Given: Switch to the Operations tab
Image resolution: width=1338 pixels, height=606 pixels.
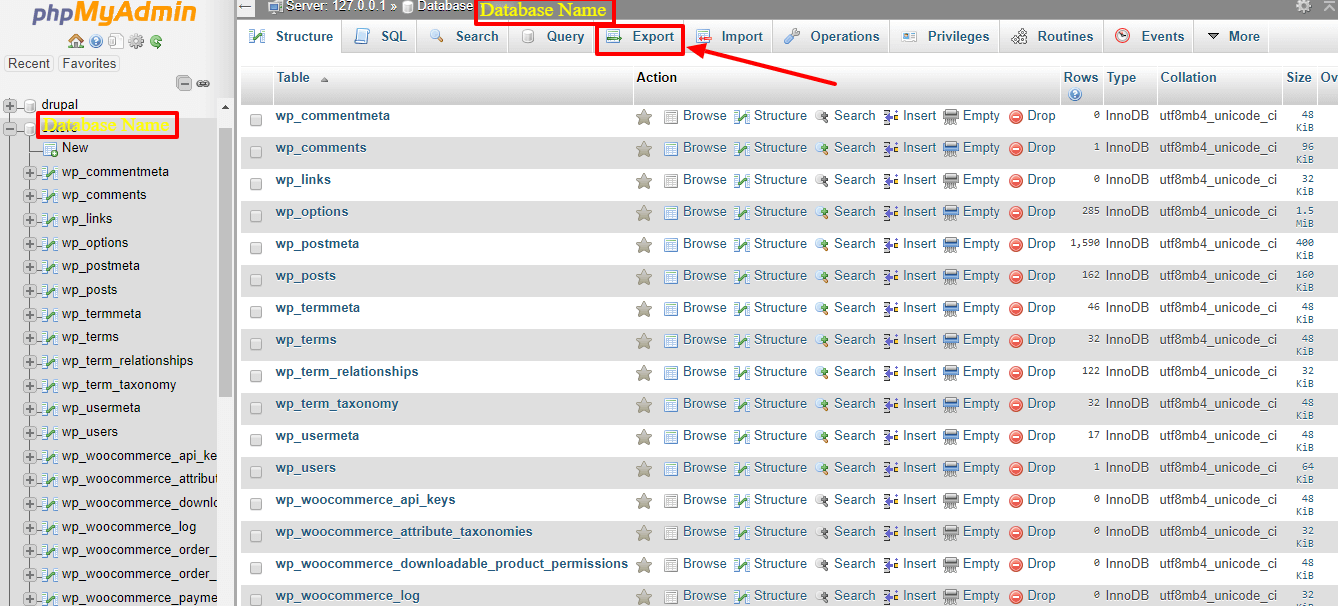Looking at the screenshot, I should pos(832,36).
